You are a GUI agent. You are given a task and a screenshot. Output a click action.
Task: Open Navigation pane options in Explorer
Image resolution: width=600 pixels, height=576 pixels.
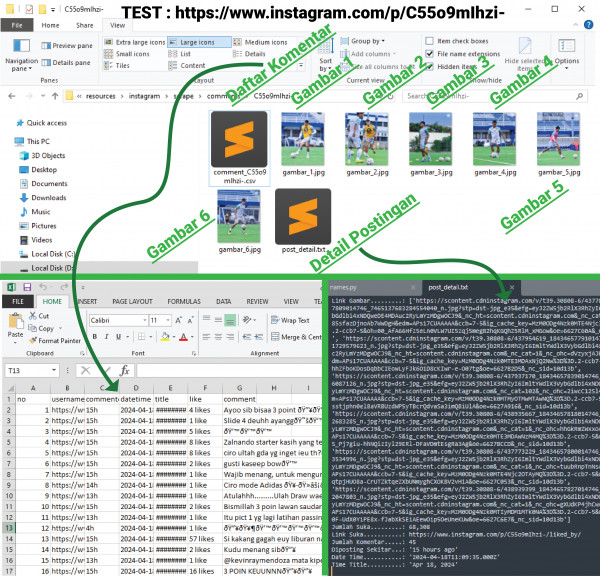click(x=21, y=55)
